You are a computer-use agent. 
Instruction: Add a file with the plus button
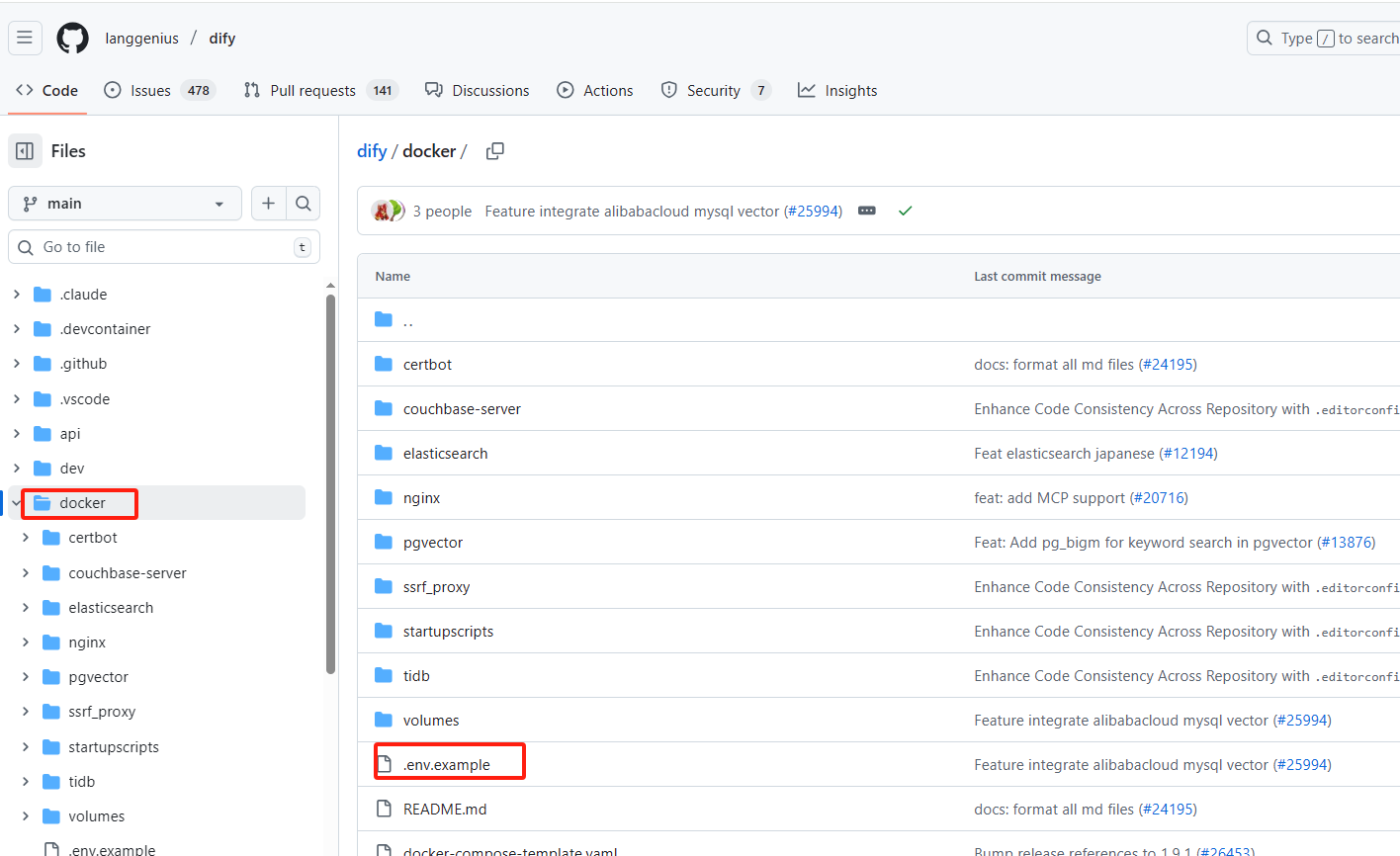(268, 204)
